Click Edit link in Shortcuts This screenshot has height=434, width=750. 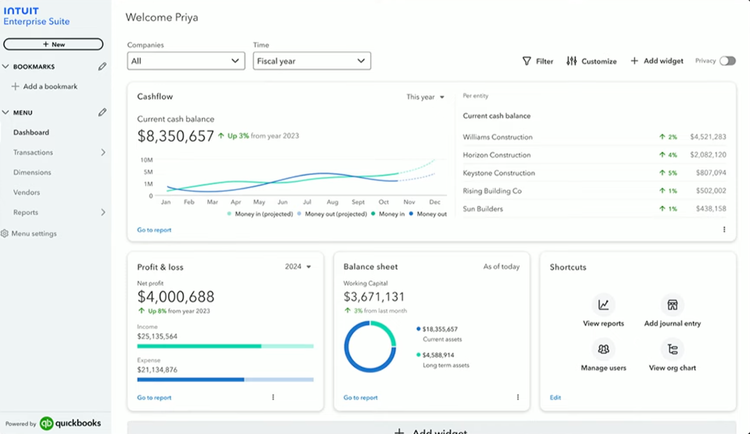(x=555, y=398)
